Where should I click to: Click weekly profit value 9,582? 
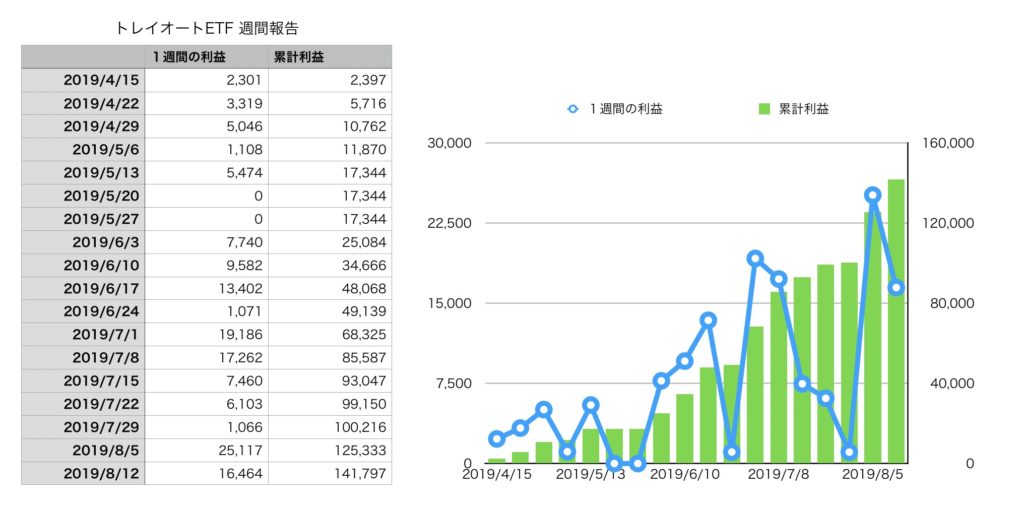[x=247, y=265]
